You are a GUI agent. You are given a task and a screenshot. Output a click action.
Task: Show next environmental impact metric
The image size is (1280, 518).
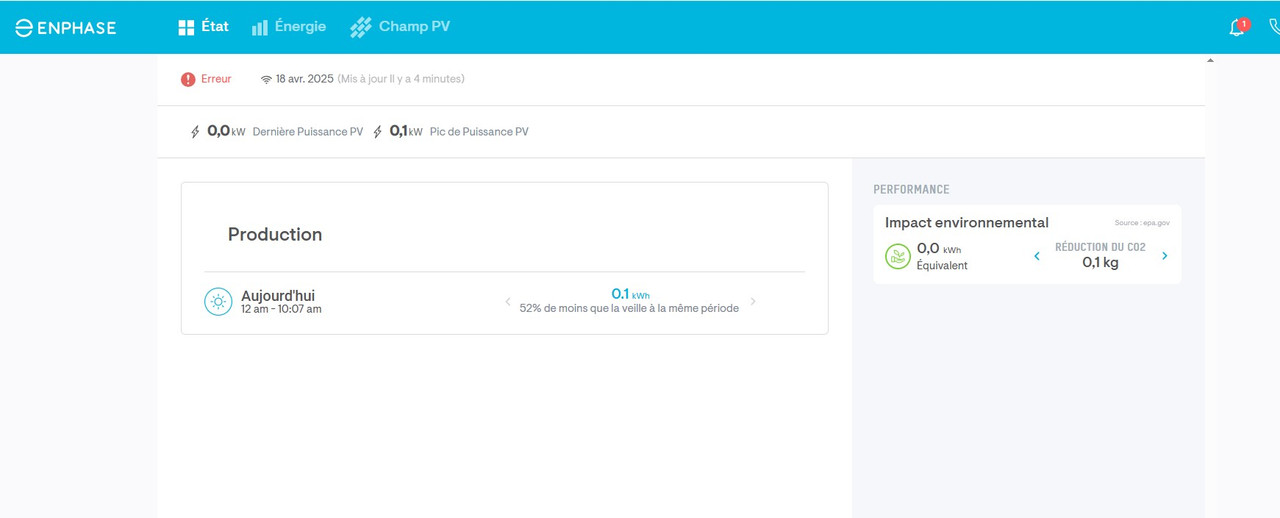(1164, 256)
